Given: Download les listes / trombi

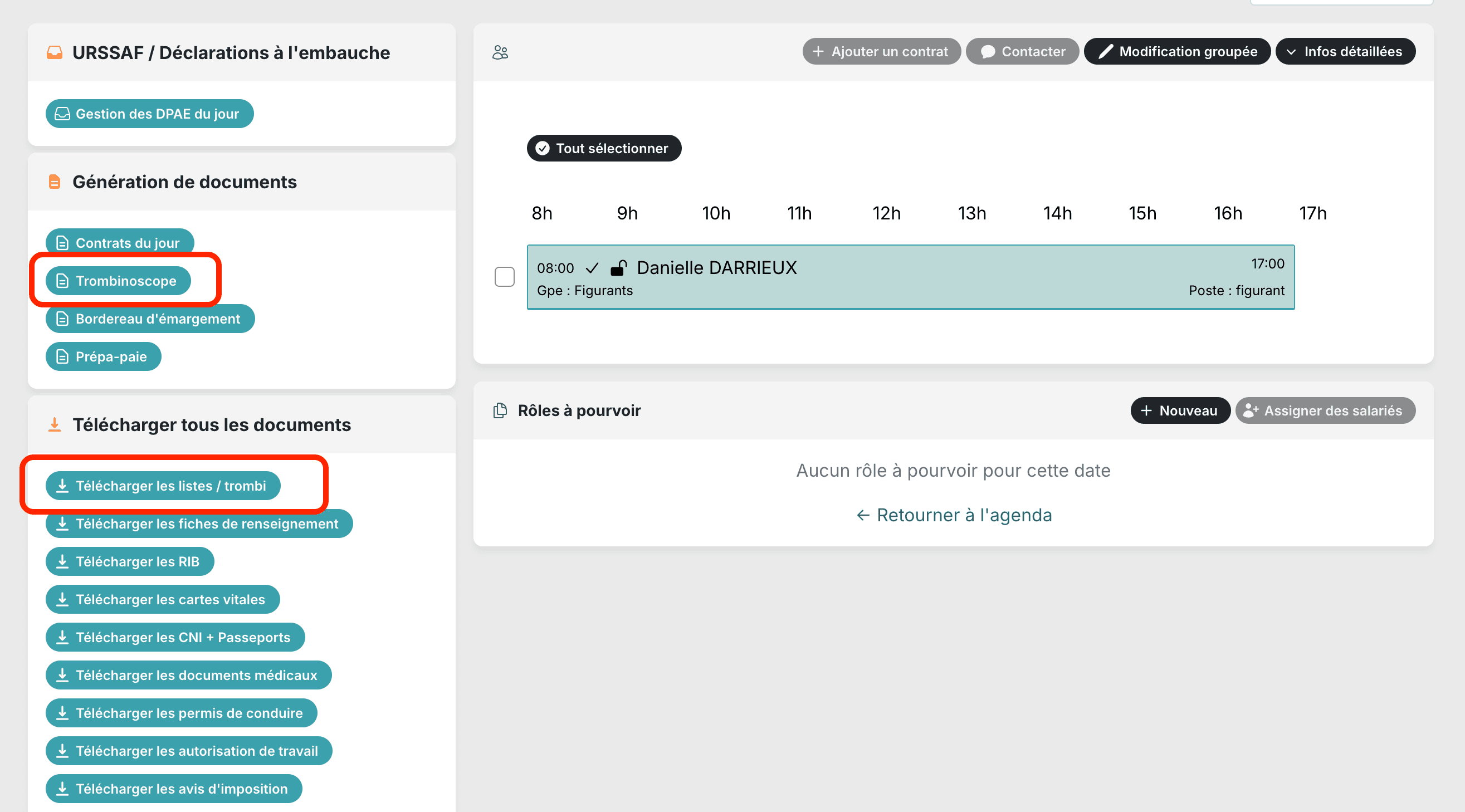Looking at the screenshot, I should [x=163, y=486].
